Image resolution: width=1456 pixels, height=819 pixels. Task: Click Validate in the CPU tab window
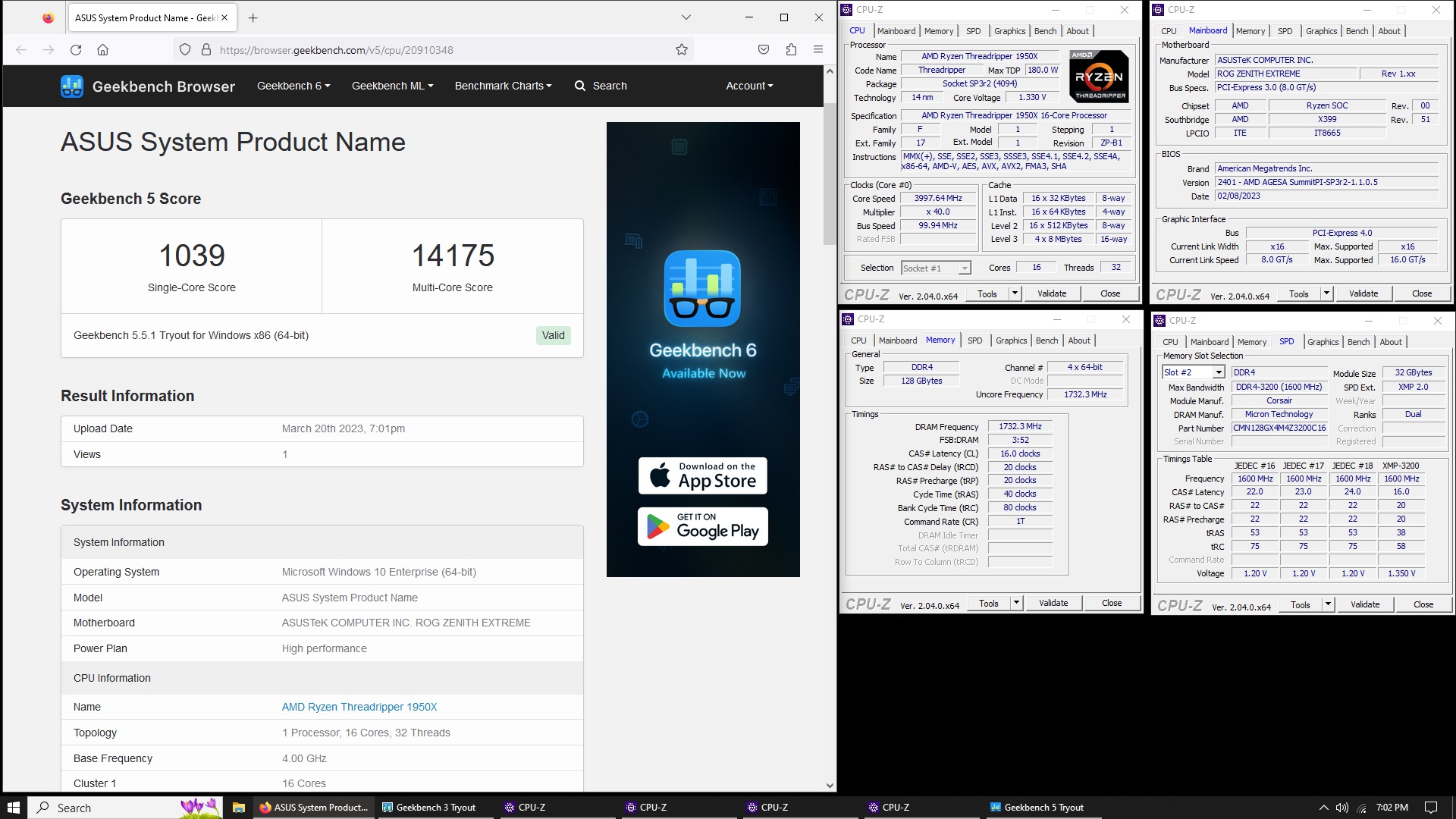coord(1052,293)
